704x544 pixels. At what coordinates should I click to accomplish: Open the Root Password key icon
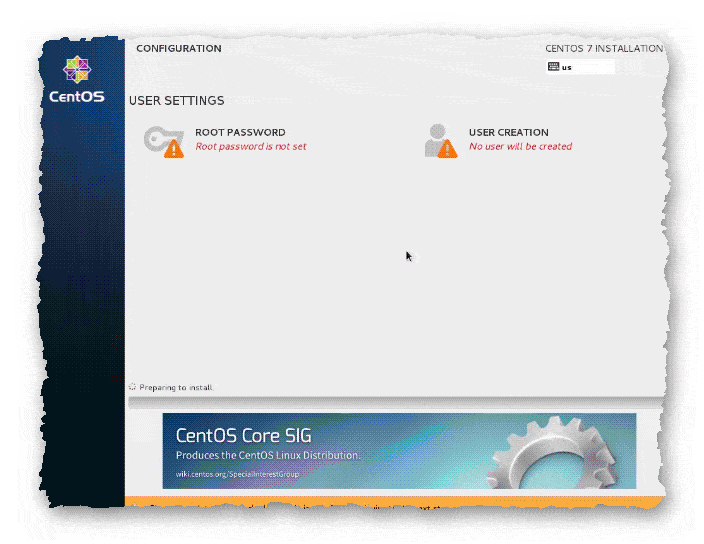(x=164, y=142)
